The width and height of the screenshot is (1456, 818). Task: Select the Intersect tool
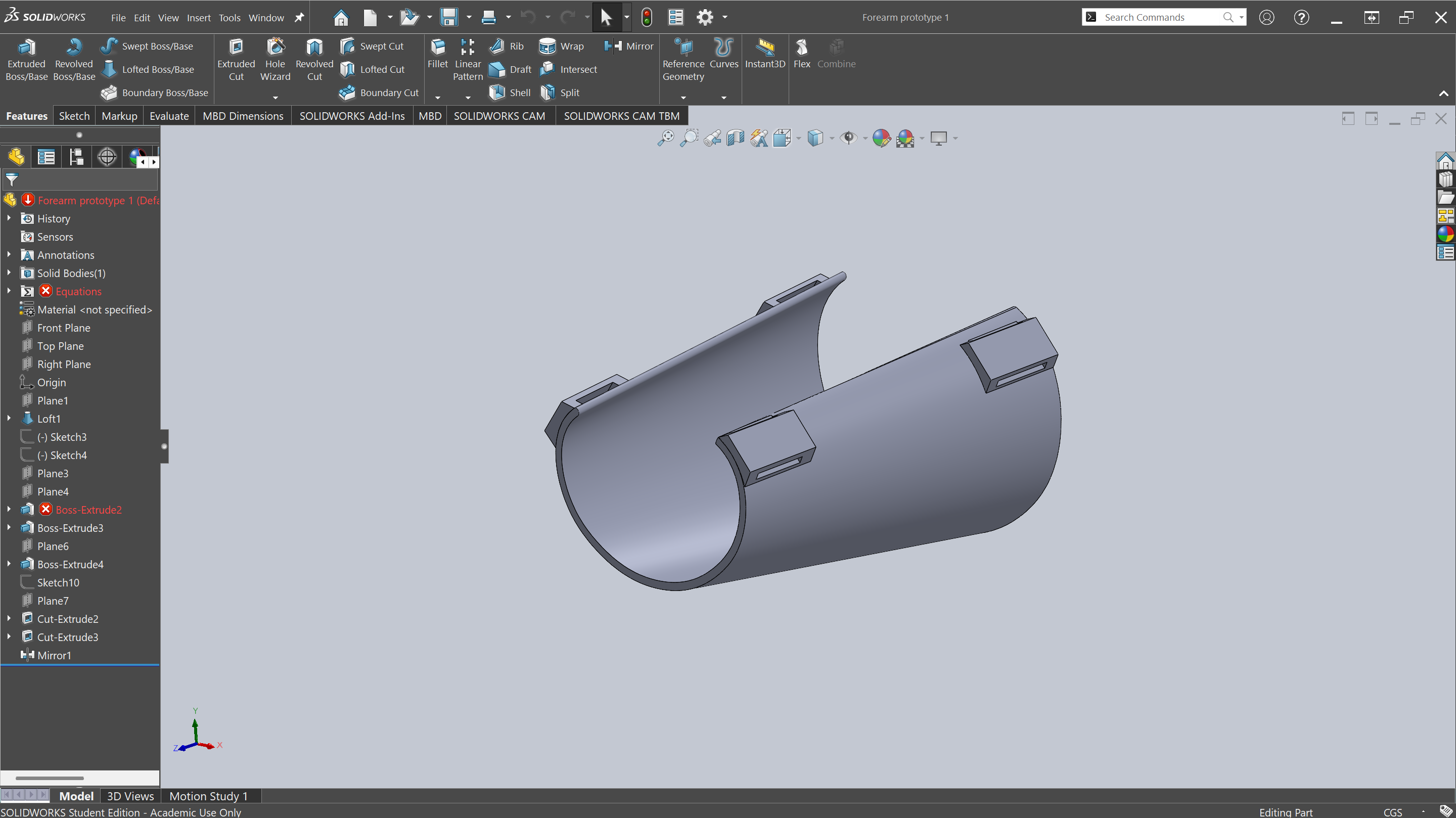[568, 69]
